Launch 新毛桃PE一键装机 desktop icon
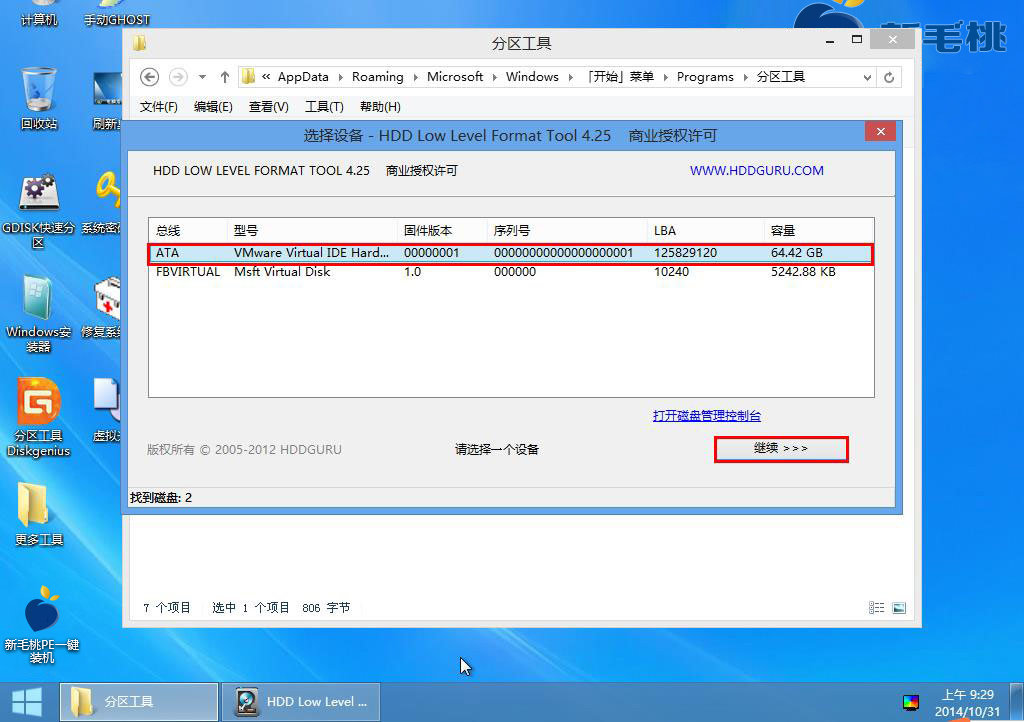Image resolution: width=1024 pixels, height=722 pixels. coord(41,625)
